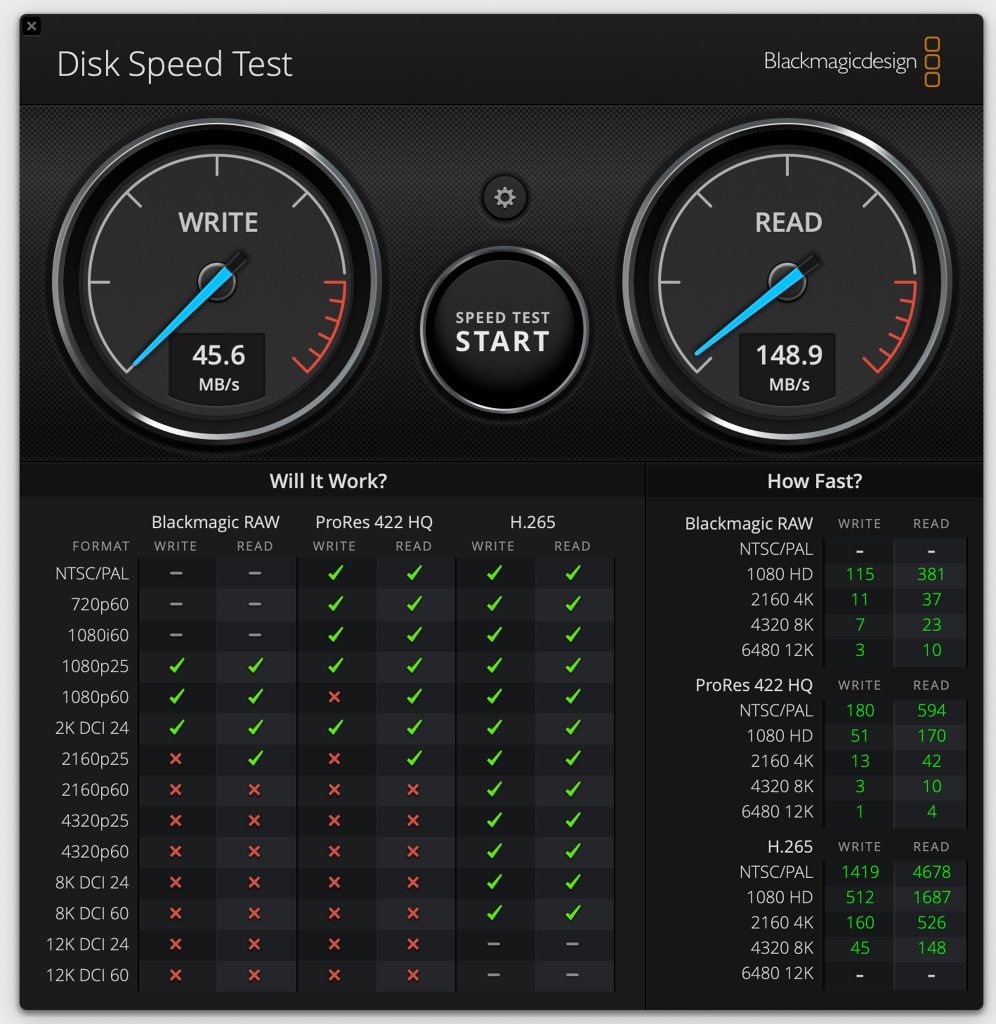Viewport: 996px width, 1024px height.
Task: Click the 'Disk Speed Test' title
Action: 174,64
